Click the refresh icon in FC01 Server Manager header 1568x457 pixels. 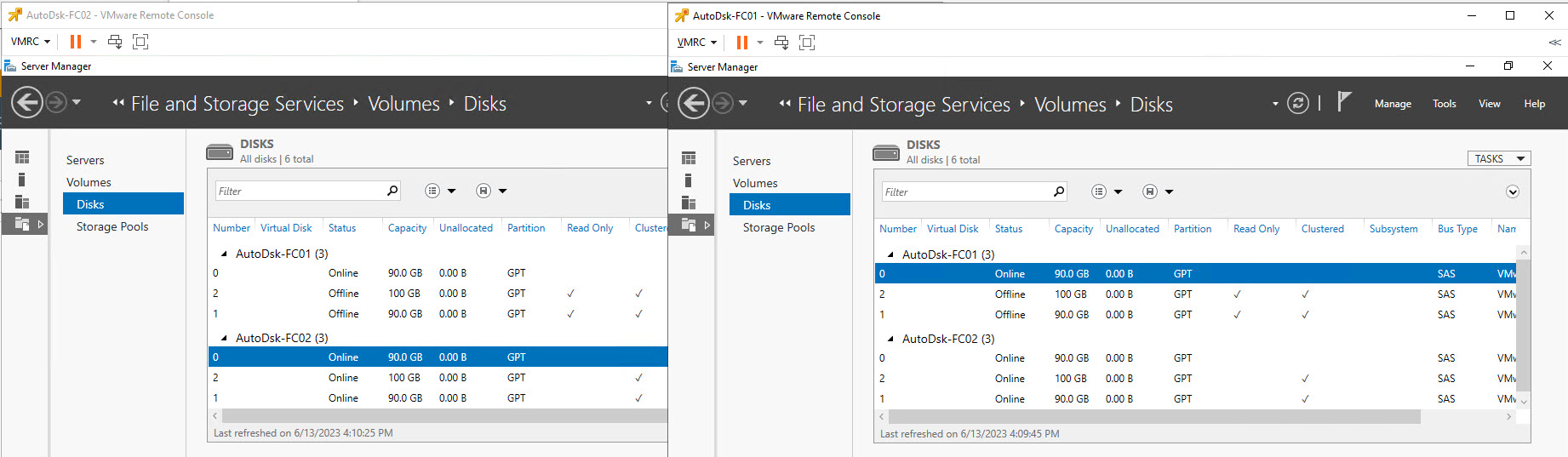point(1297,104)
